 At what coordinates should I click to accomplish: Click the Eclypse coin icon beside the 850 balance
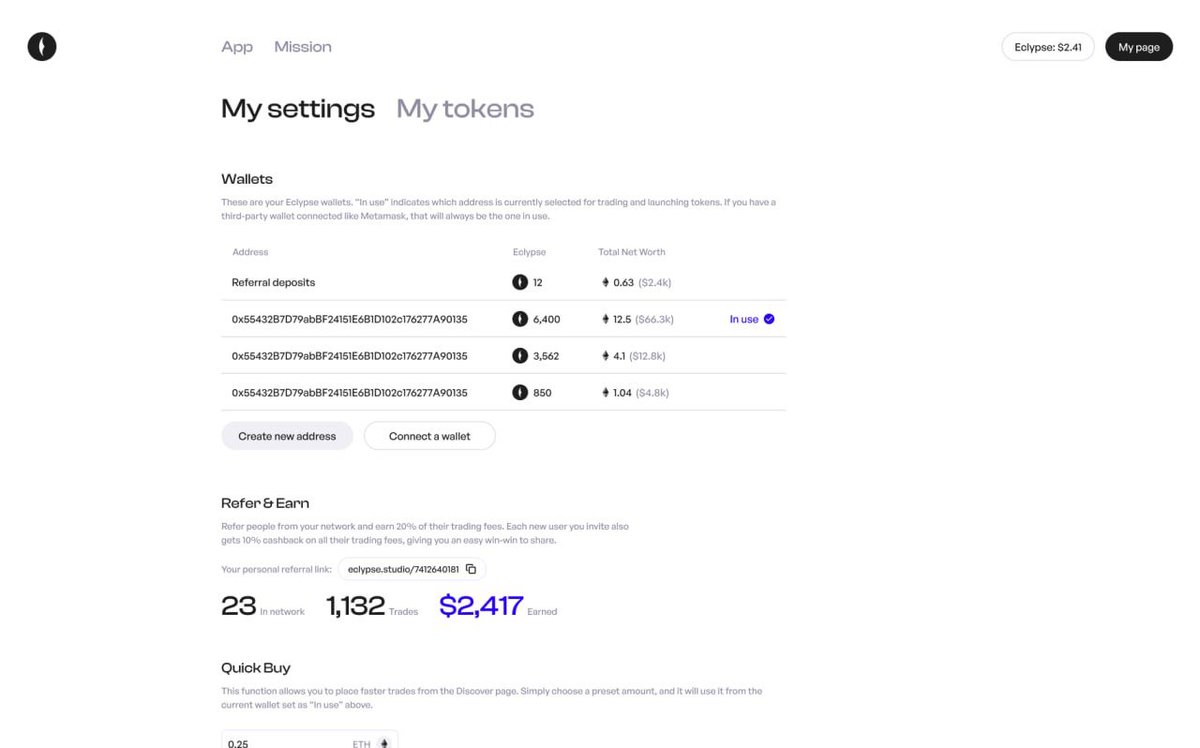tap(519, 392)
